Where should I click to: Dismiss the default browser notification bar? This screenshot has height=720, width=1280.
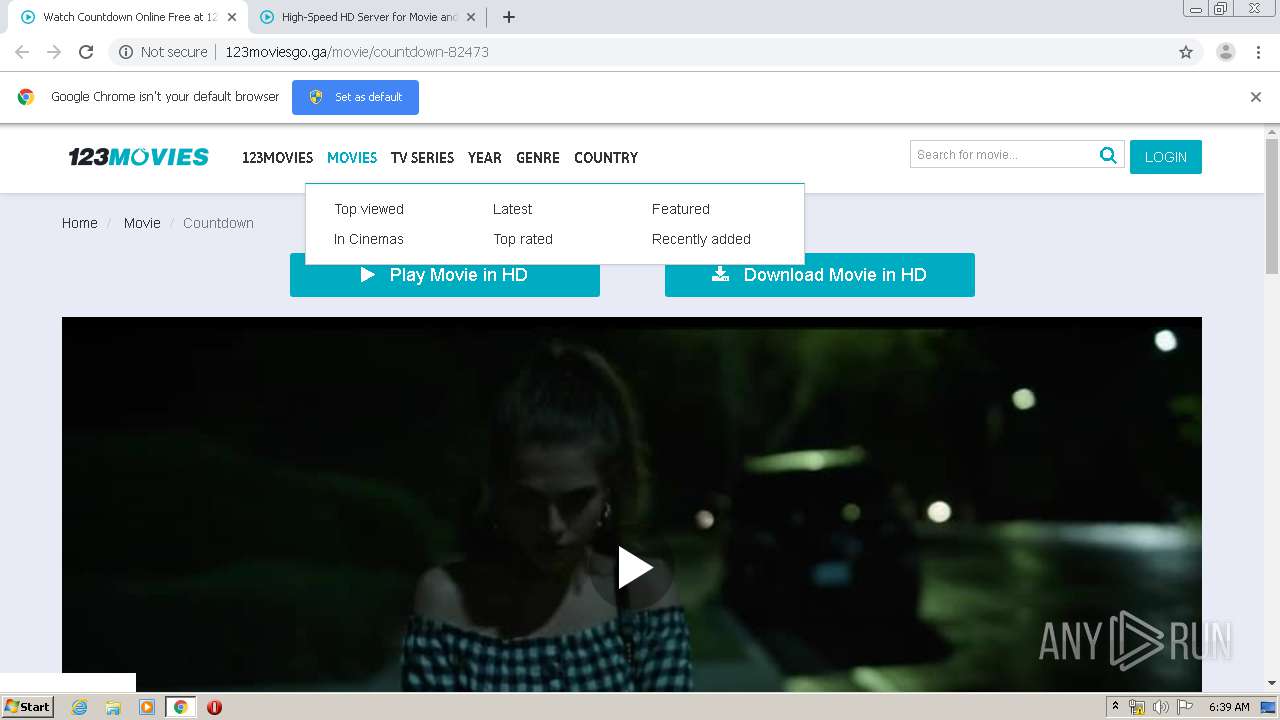tap(1256, 97)
